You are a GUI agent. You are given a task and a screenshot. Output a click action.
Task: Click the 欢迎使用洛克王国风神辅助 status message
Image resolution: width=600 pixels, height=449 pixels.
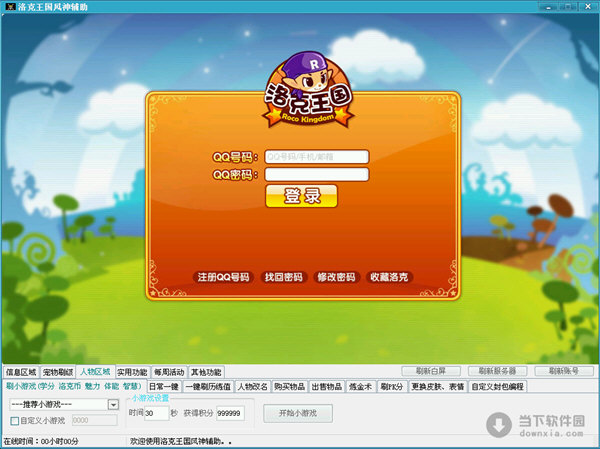(181, 441)
